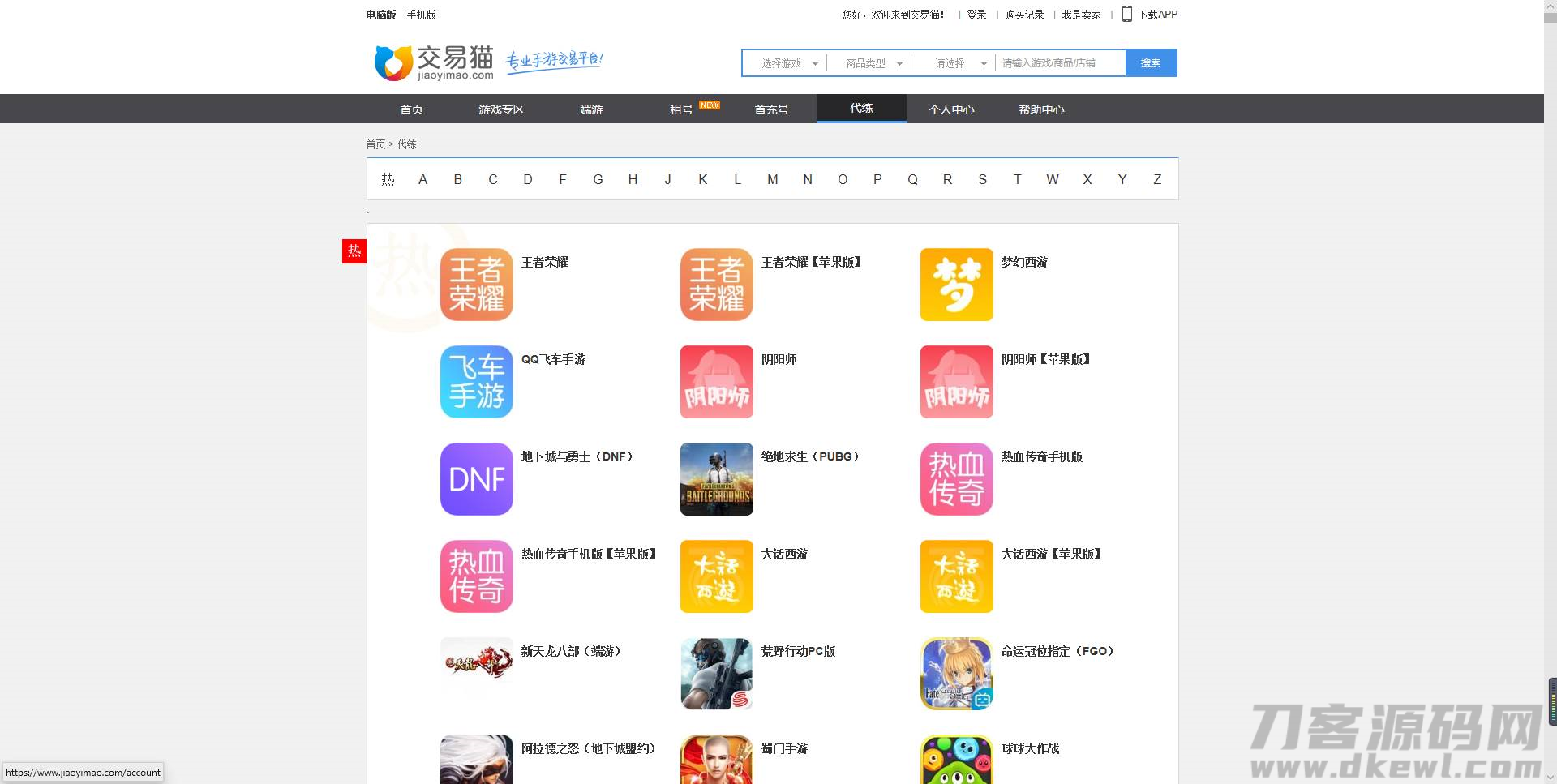This screenshot has height=784, width=1557.
Task: Filter games by letter W
Action: point(1053,179)
